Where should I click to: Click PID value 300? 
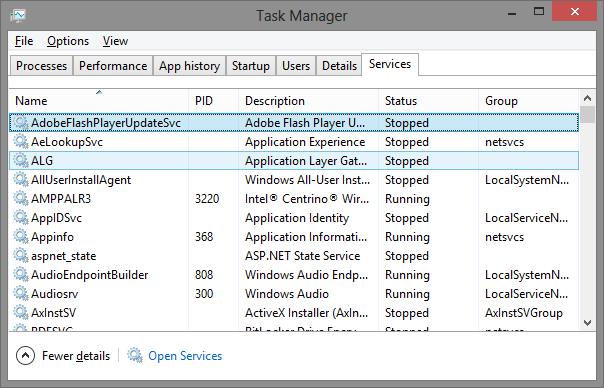pos(204,294)
